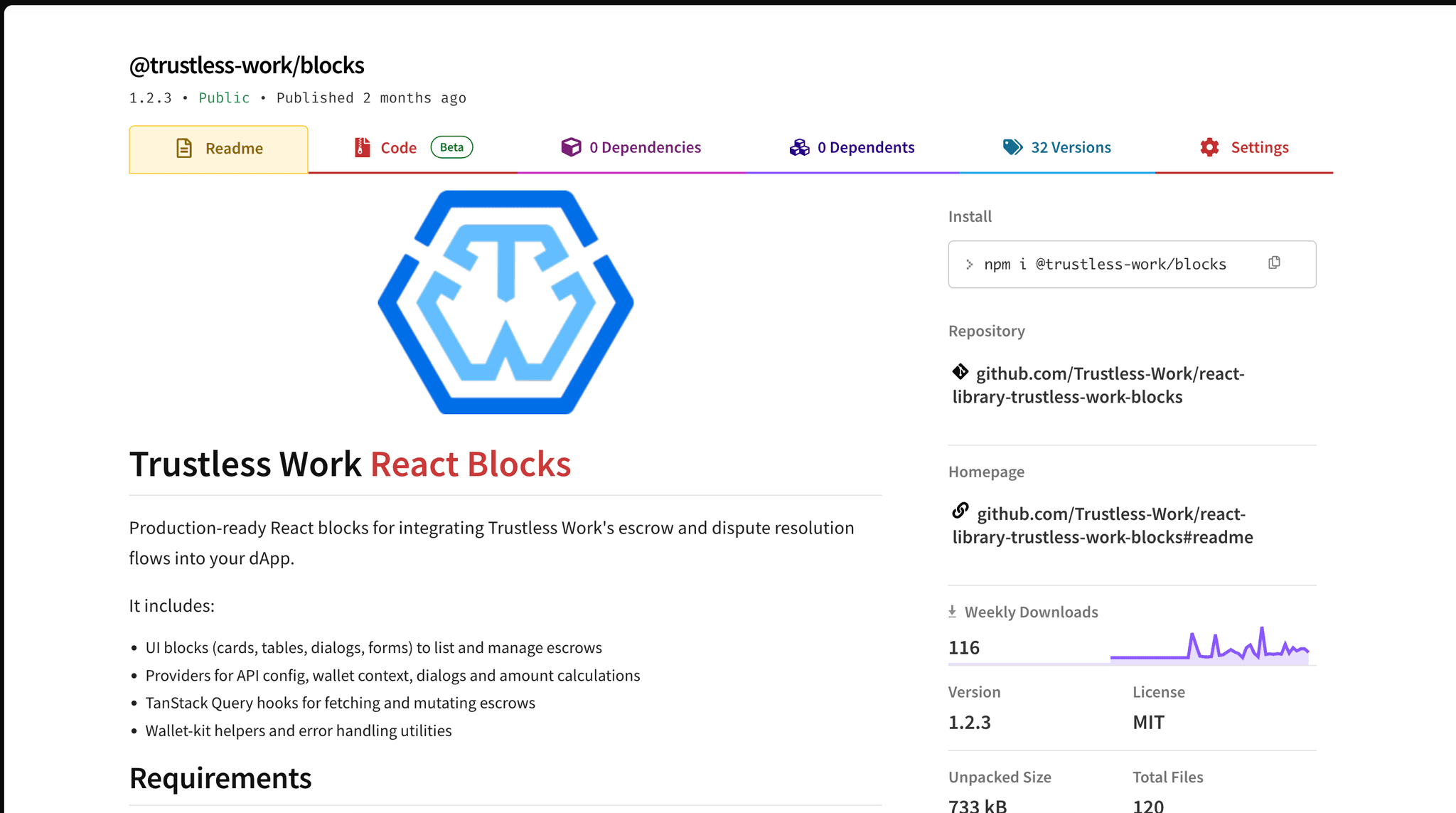Click the Settings gear icon
Viewport: 1456px width, 813px height.
pyautogui.click(x=1209, y=147)
